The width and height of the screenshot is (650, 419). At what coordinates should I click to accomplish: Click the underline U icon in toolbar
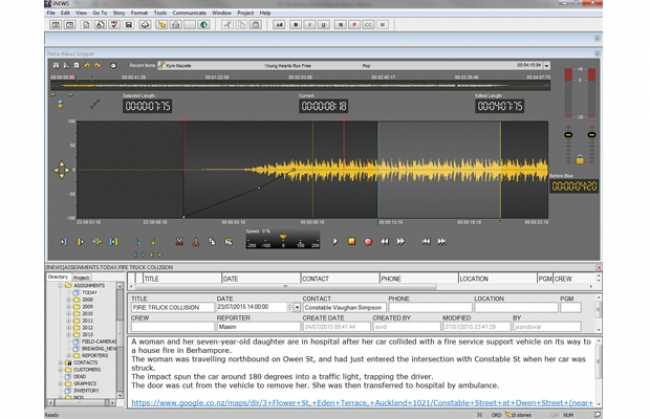click(x=324, y=25)
